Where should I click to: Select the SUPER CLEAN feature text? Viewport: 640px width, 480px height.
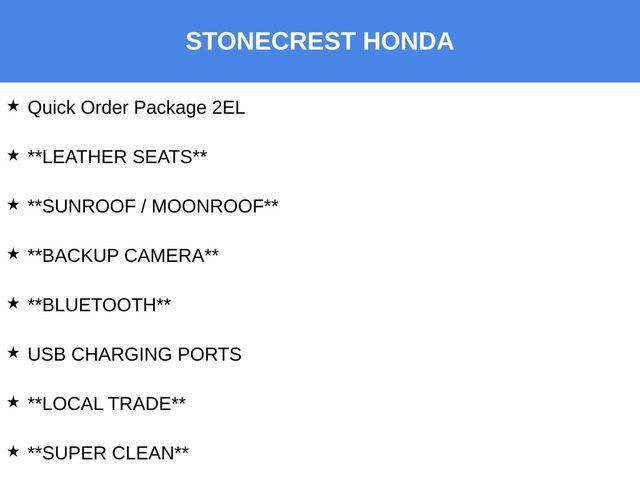(x=108, y=453)
